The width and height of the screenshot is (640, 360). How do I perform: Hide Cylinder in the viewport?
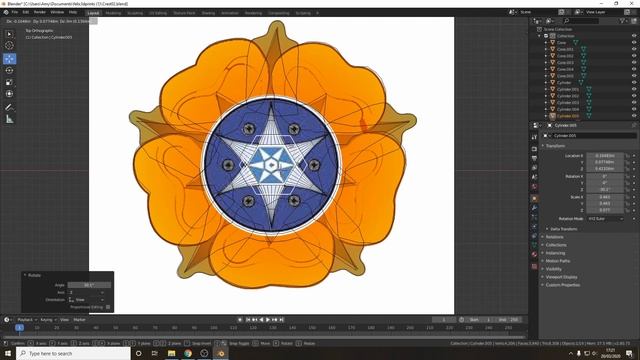(634, 82)
